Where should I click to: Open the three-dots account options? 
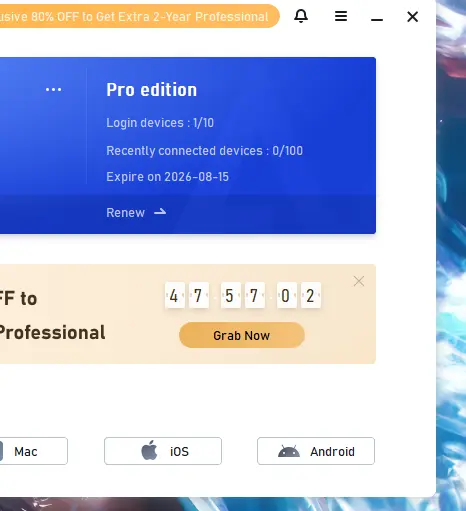[x=53, y=89]
